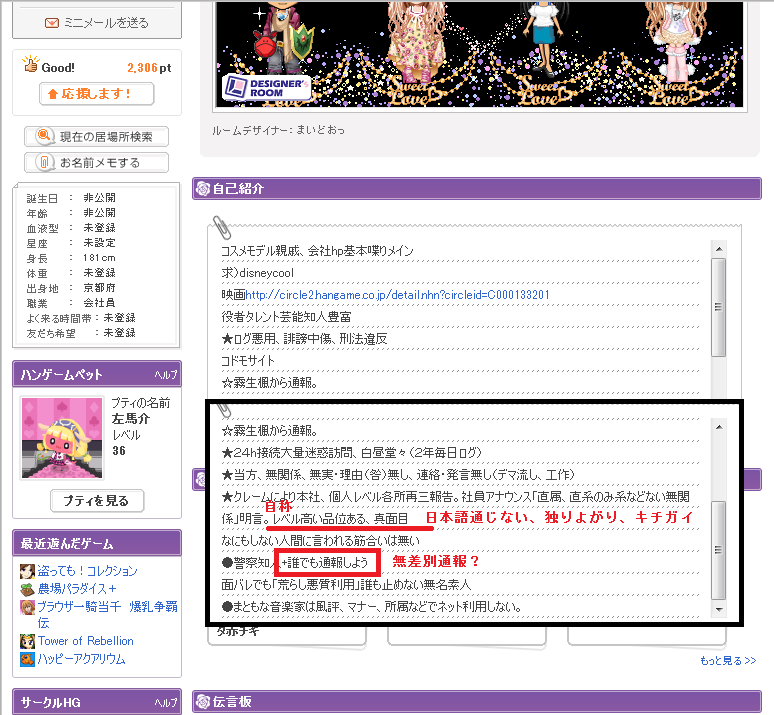Click the 京都府 birthplace value
774x715 pixels.
pos(99,287)
